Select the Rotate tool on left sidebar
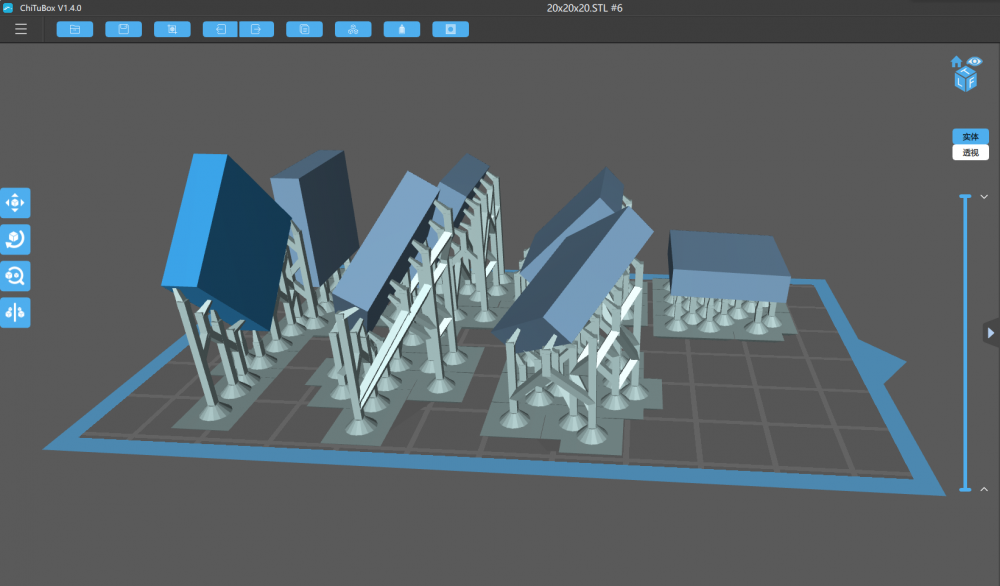The height and width of the screenshot is (586, 1000). pyautogui.click(x=15, y=239)
